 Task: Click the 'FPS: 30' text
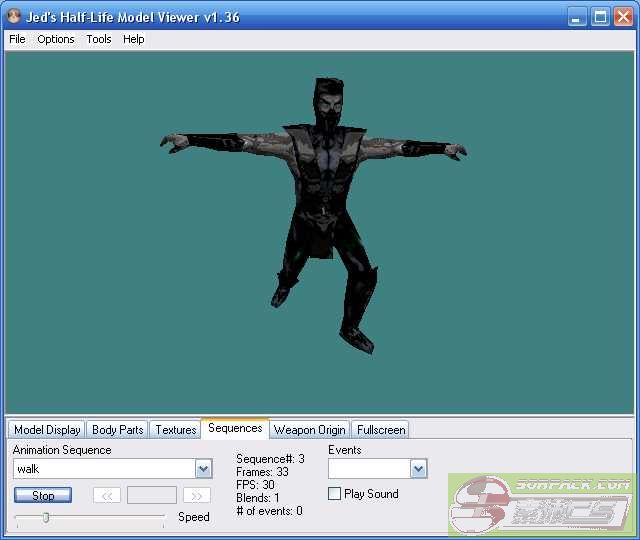[255, 485]
